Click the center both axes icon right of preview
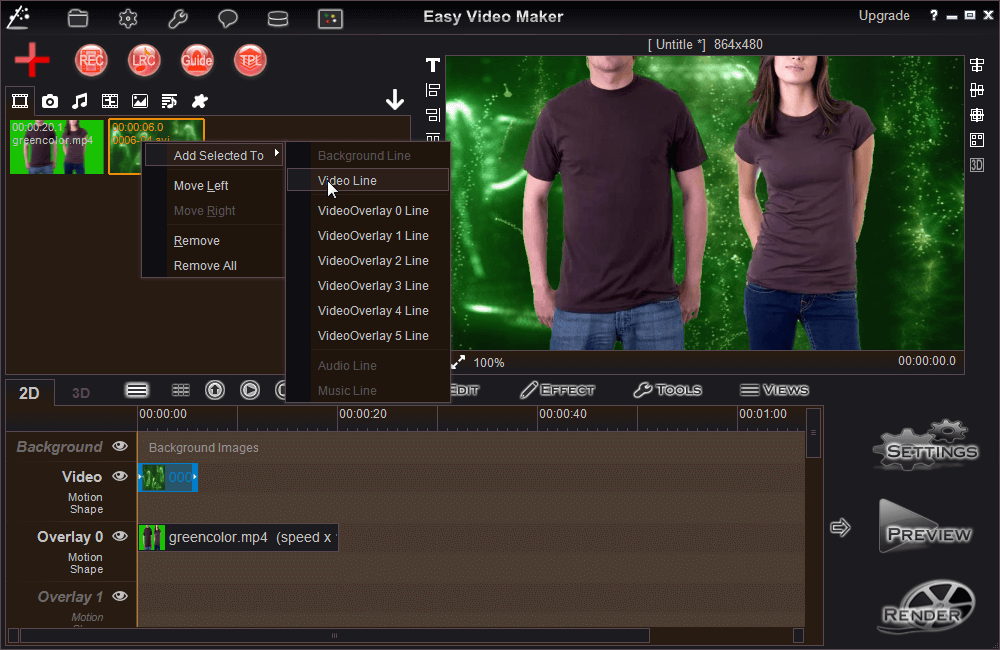This screenshot has height=650, width=1000. pyautogui.click(x=977, y=115)
